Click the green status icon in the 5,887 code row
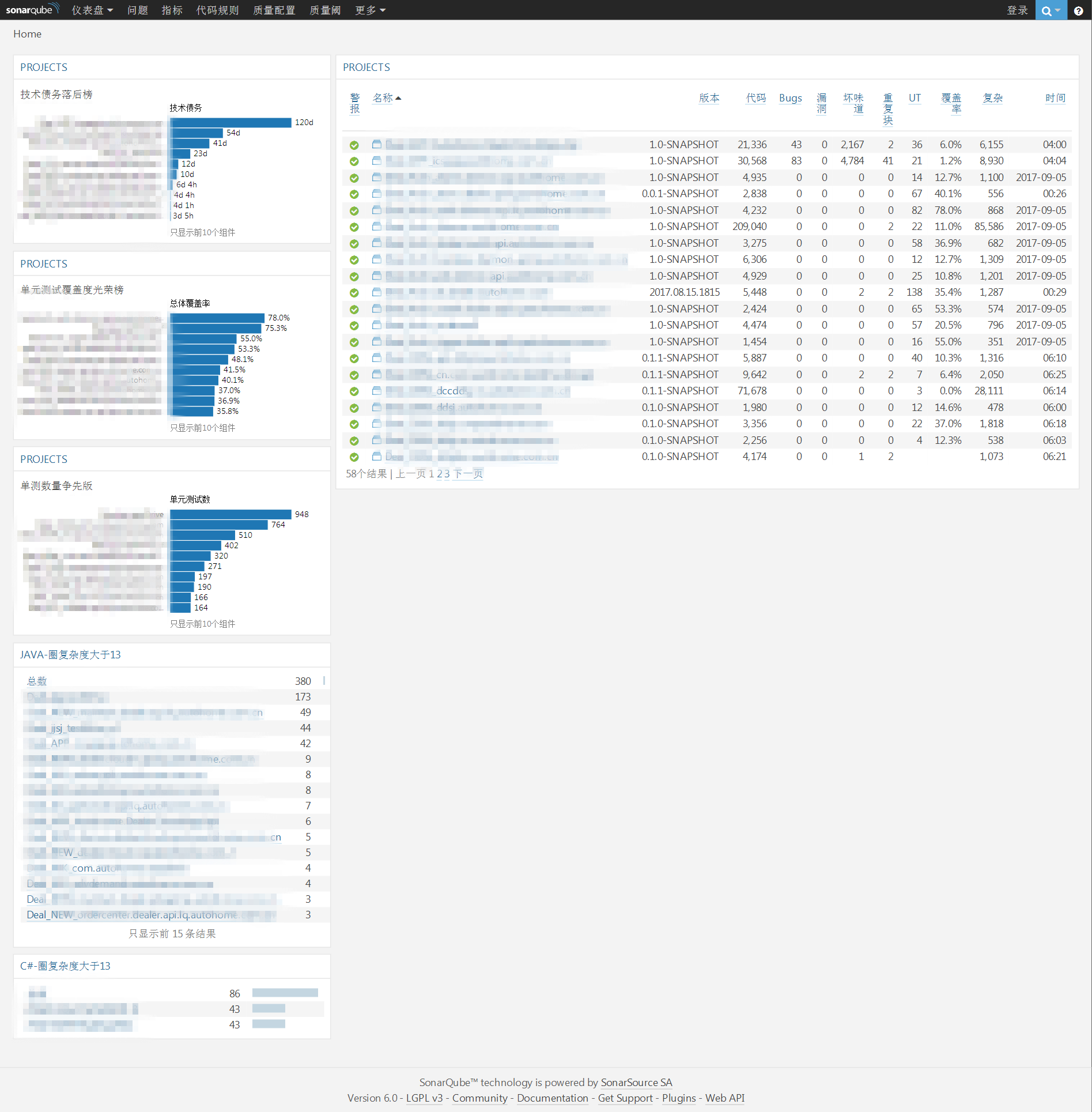The image size is (1092, 1112). pos(354,359)
